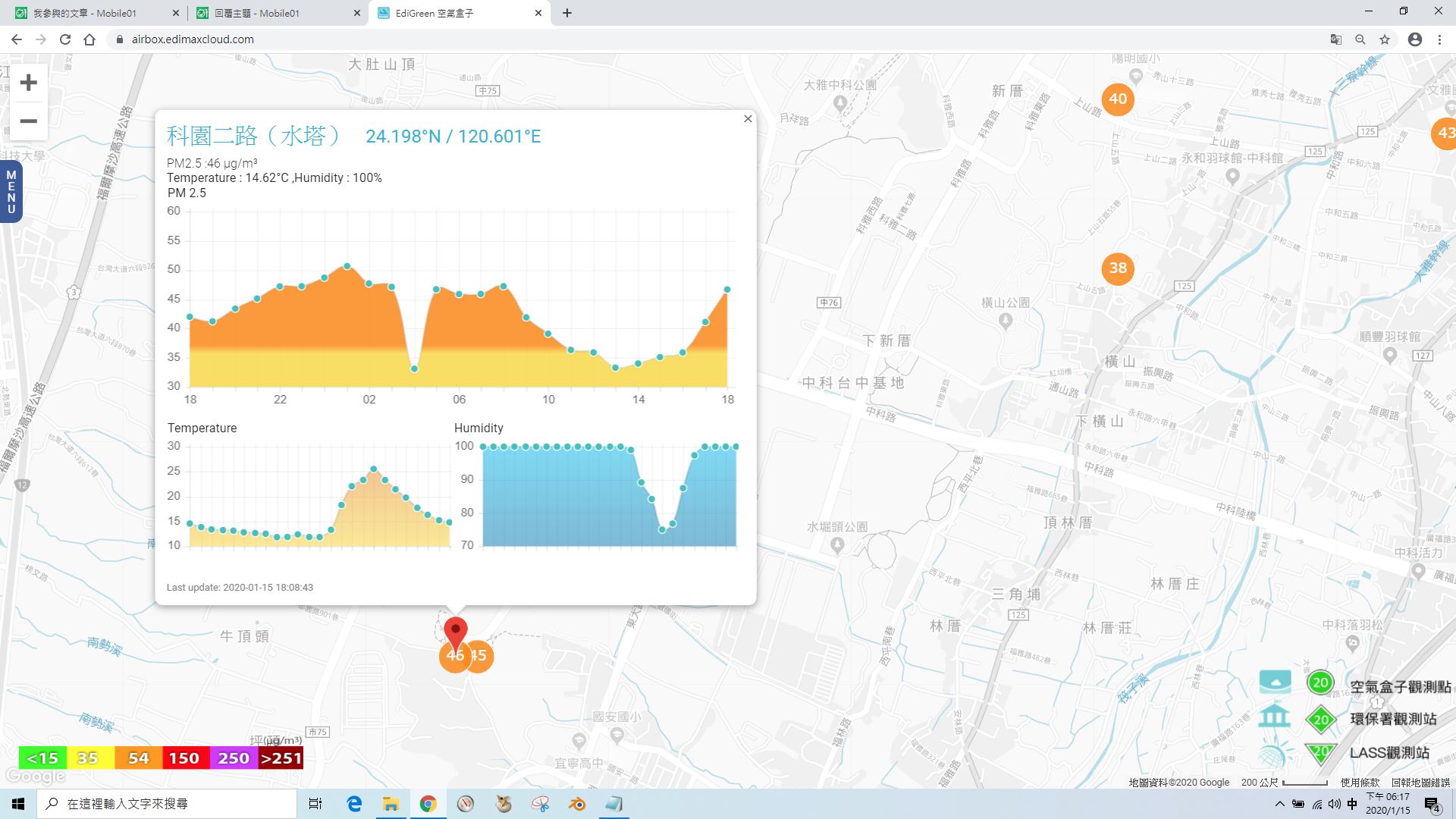Viewport: 1456px width, 819px height.
Task: Select the EdiGreen 空氣盒子 tab
Action: [453, 13]
